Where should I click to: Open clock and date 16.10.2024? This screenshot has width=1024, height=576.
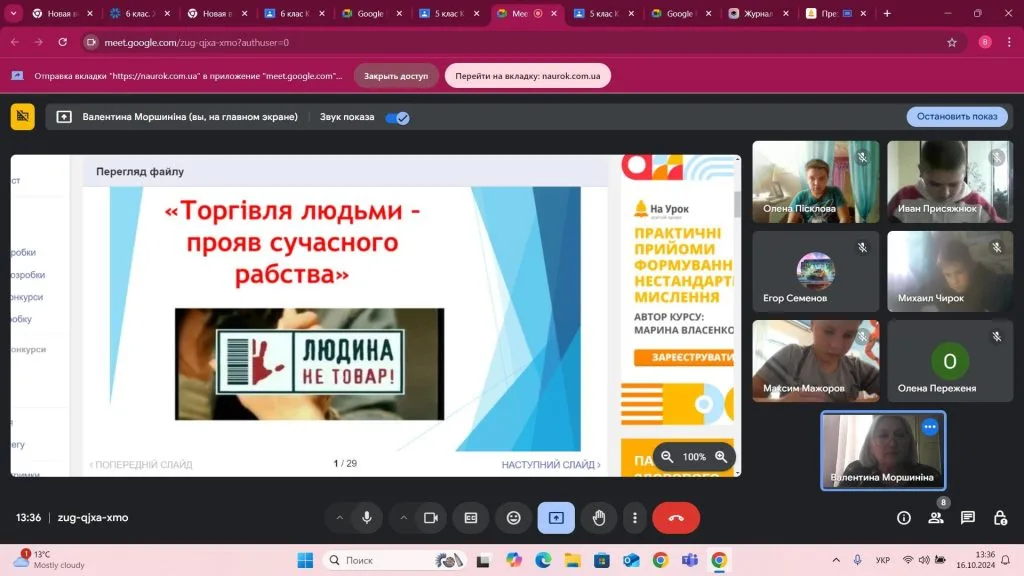[976, 560]
